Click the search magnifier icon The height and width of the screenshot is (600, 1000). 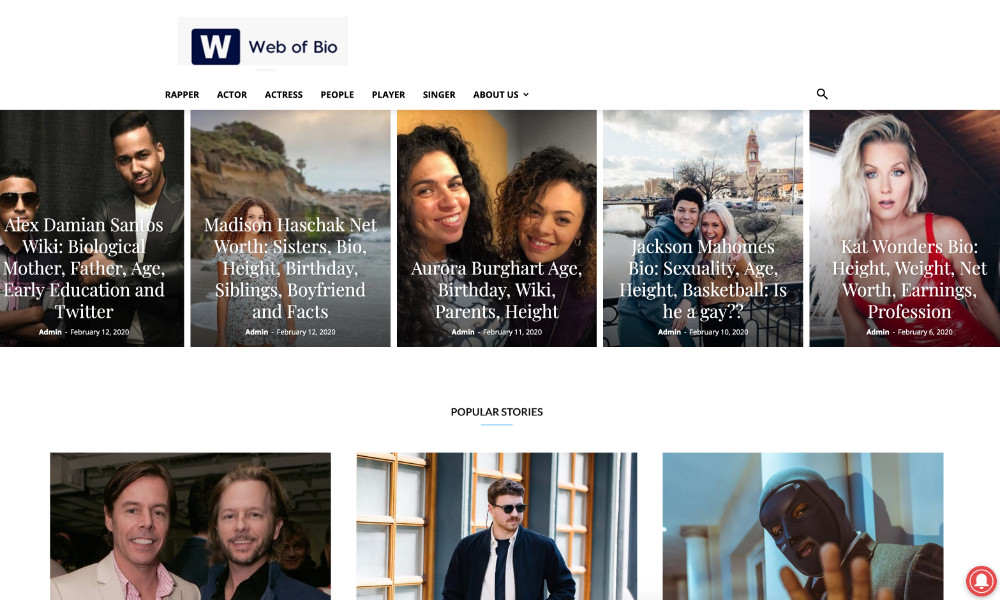(x=822, y=94)
